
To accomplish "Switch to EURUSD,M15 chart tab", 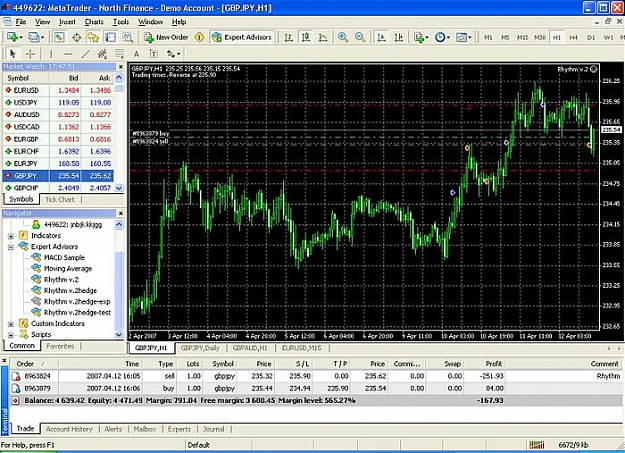I will [301, 348].
